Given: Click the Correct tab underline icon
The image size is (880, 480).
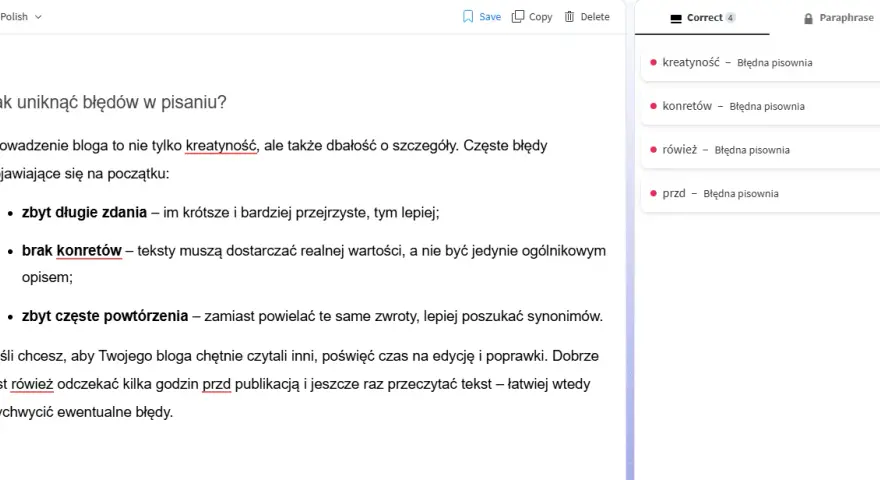Looking at the screenshot, I should (x=676, y=19).
